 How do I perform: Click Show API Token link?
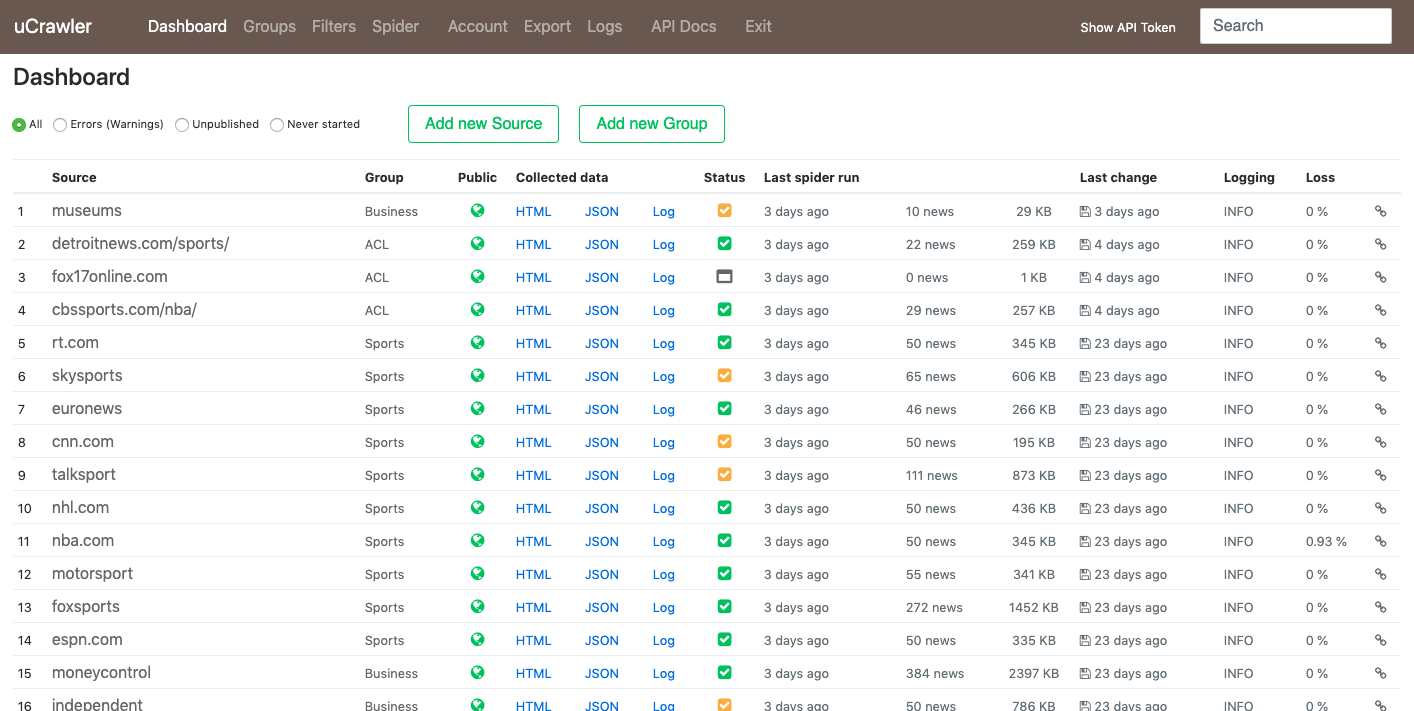point(1128,28)
